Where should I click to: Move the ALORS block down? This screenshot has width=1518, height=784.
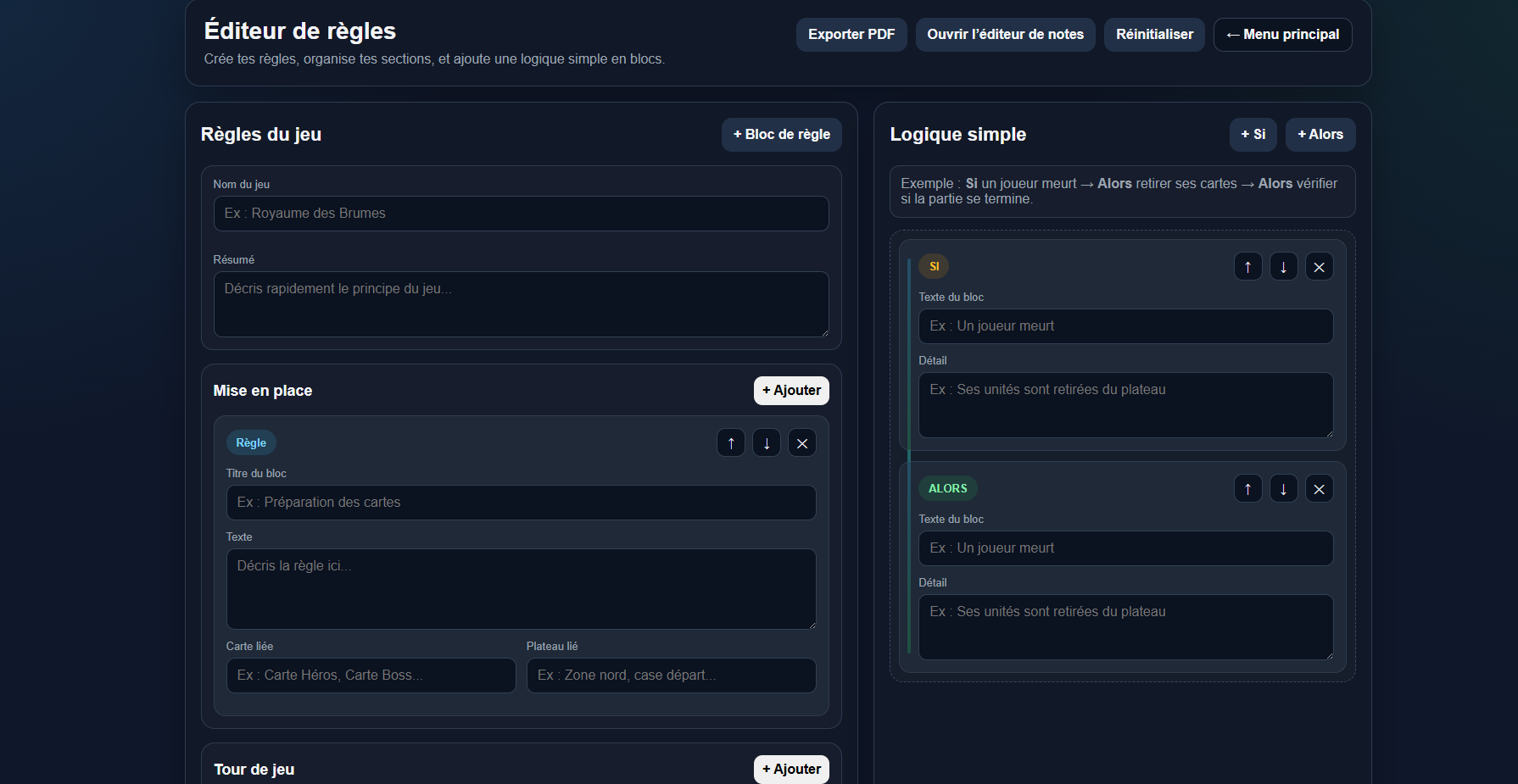1284,488
